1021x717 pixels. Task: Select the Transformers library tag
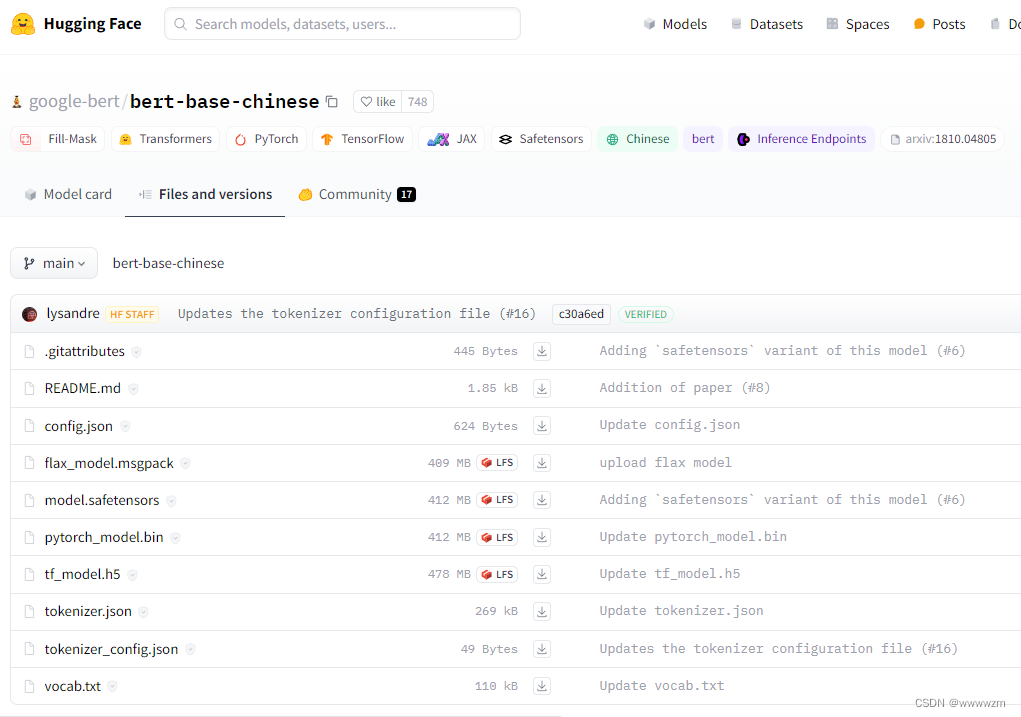(165, 139)
